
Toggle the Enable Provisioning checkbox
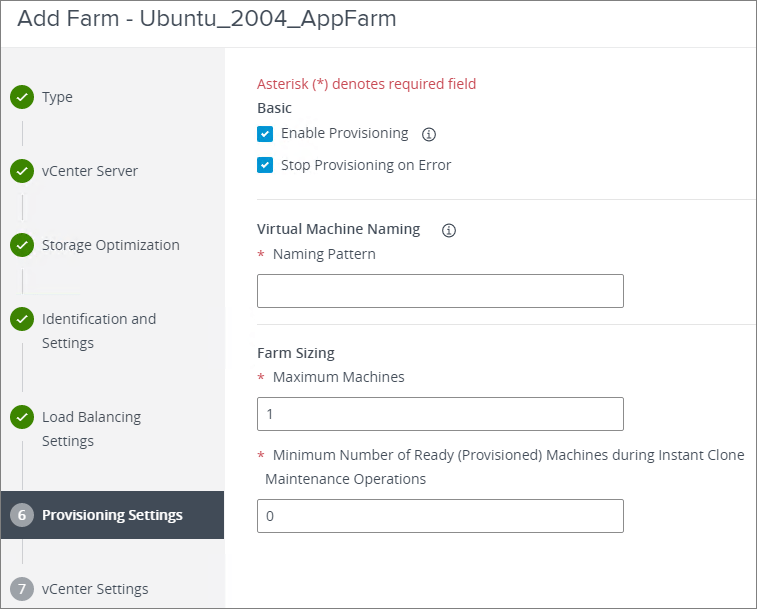click(265, 134)
